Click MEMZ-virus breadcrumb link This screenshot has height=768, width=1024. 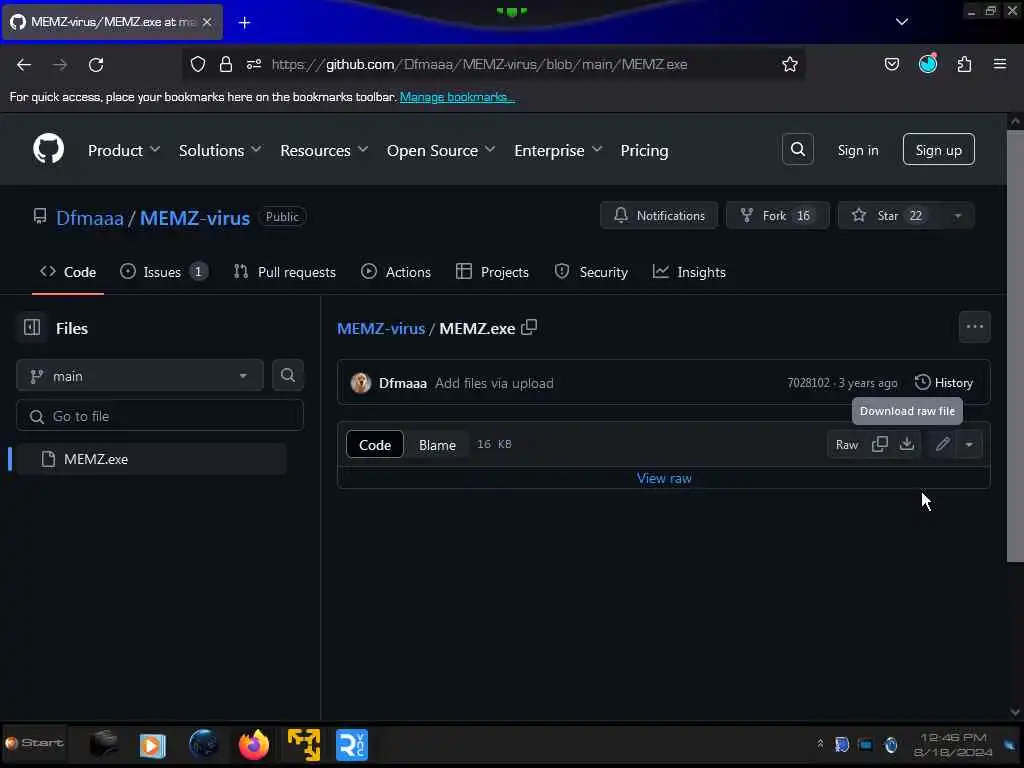click(381, 328)
